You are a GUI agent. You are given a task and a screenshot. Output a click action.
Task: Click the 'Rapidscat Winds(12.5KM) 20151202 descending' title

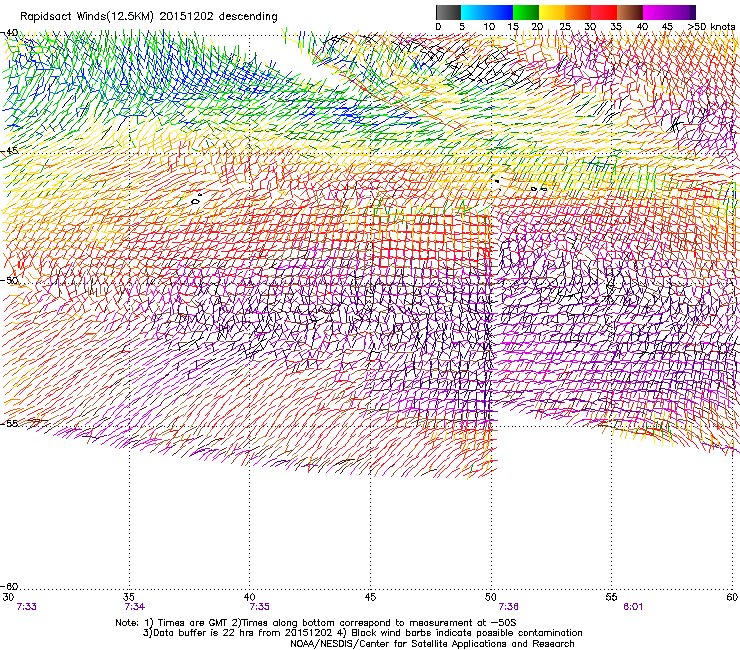149,17
